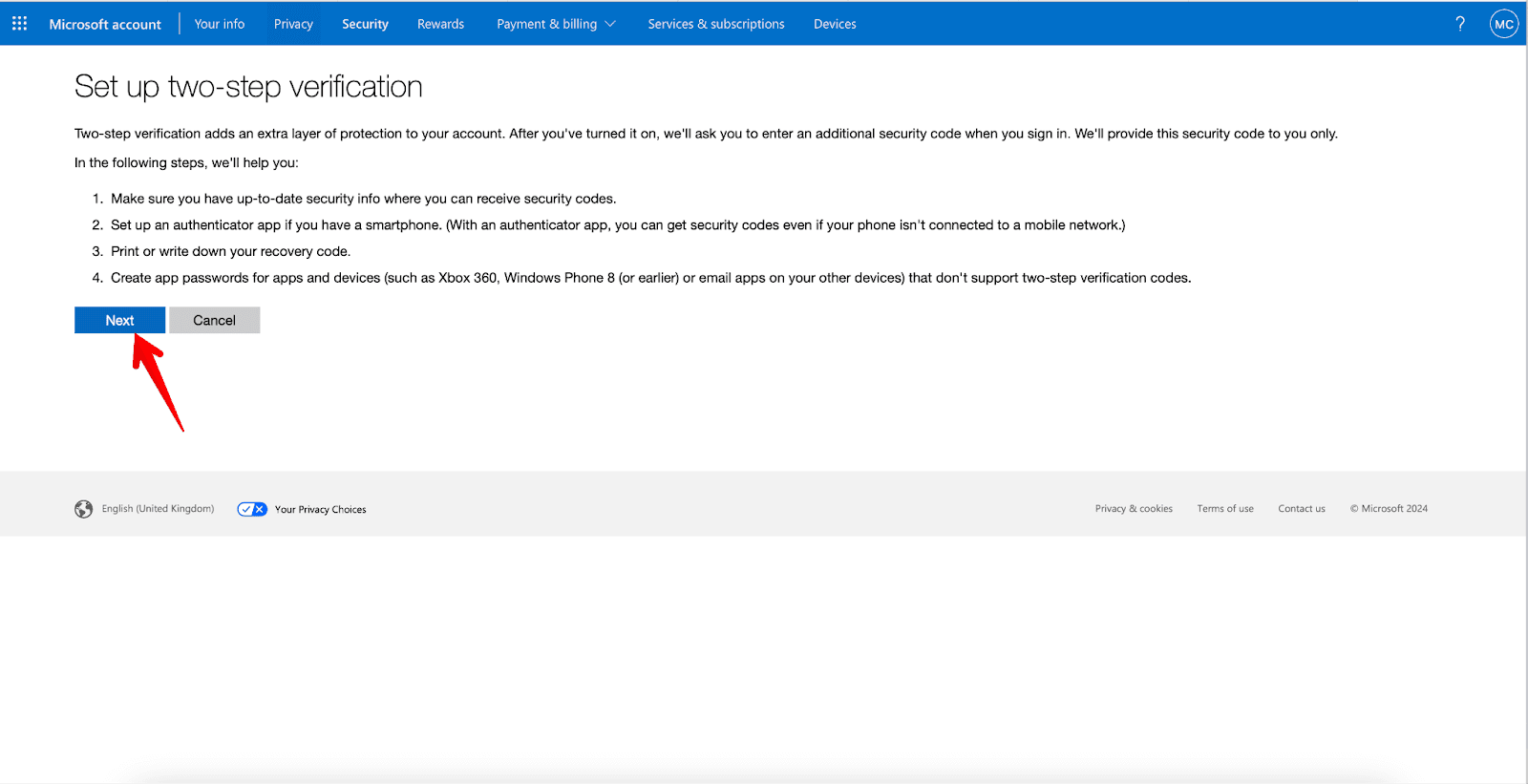Open Services & subscriptions page
The height and width of the screenshot is (784, 1528).
tap(715, 24)
